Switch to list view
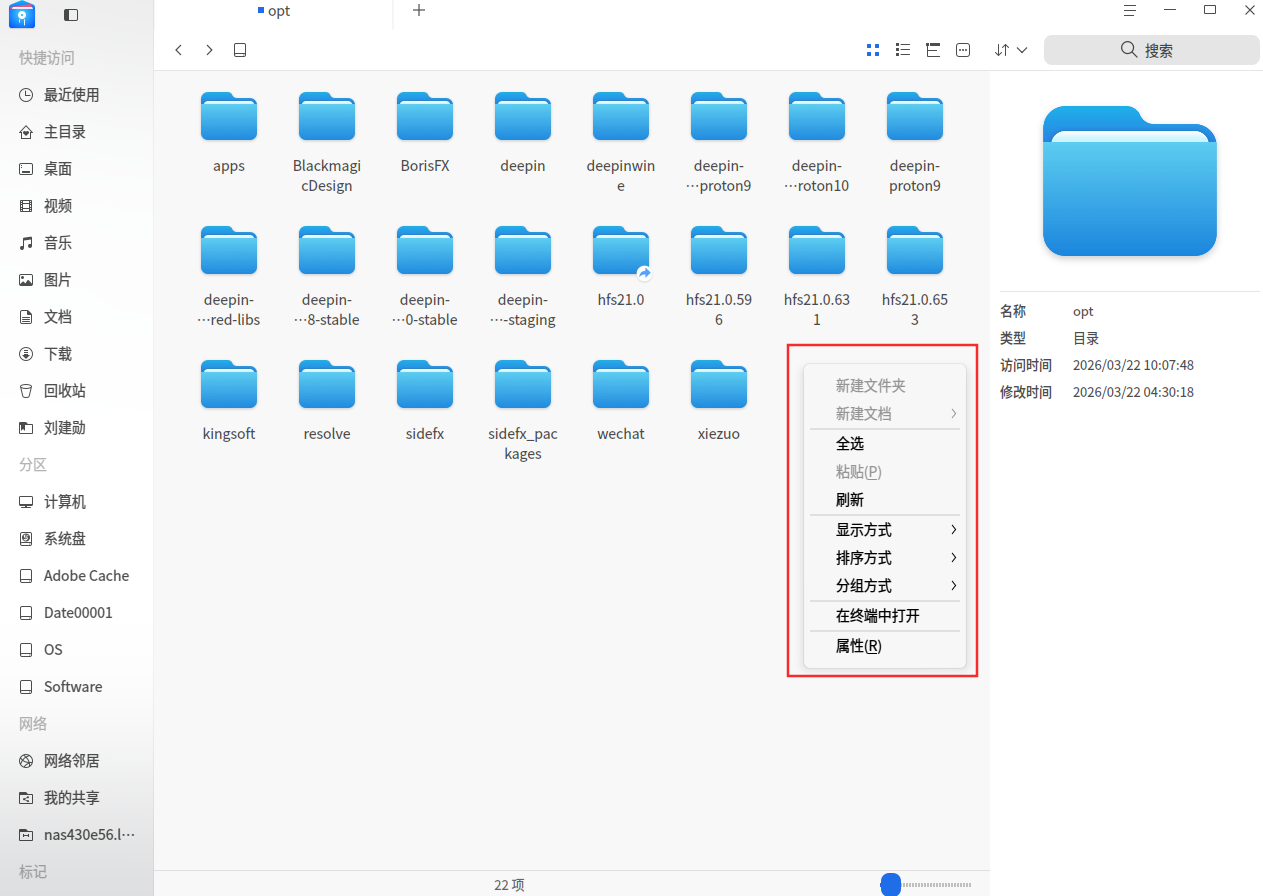This screenshot has width=1263, height=896. (902, 50)
